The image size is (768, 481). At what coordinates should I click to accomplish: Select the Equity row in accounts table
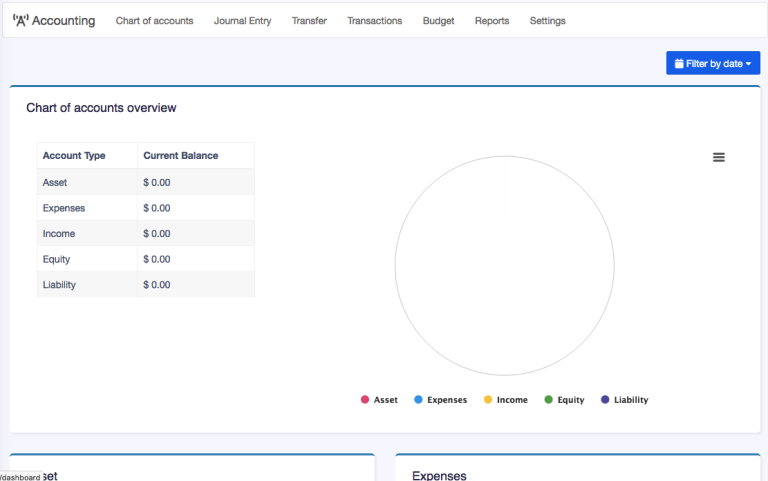tap(57, 259)
